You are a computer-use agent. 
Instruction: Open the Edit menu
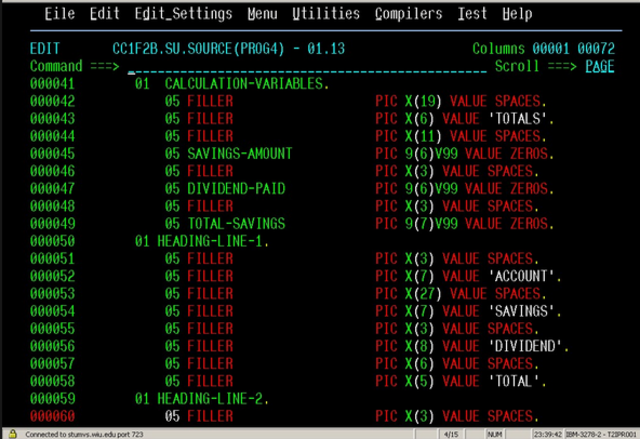(x=104, y=14)
